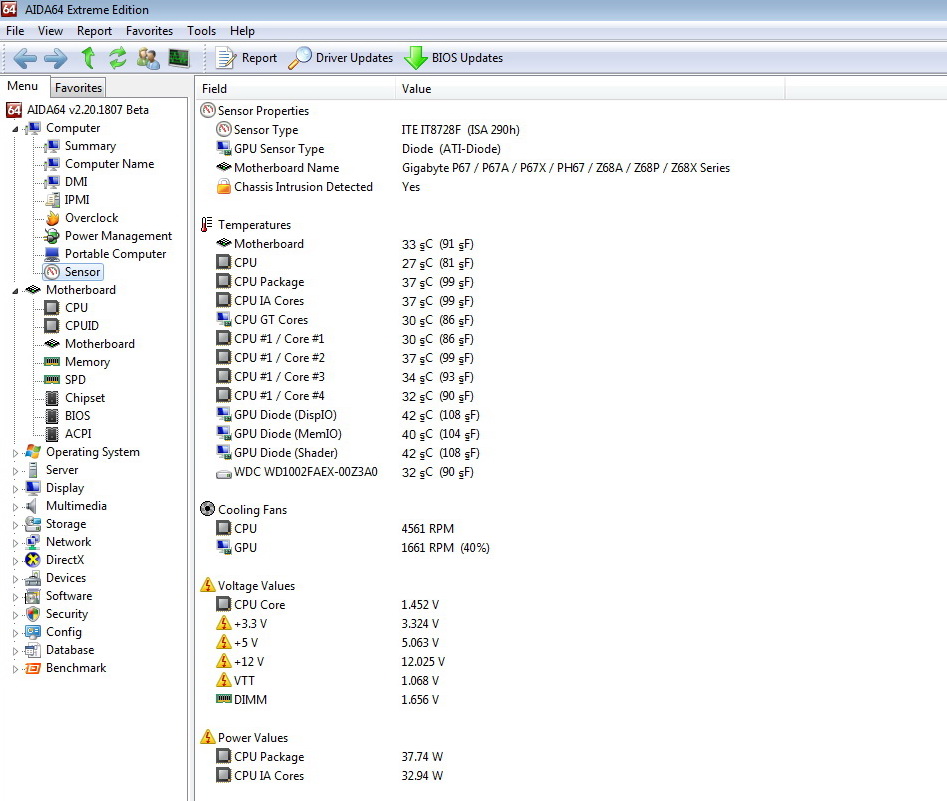Click the BIOS chip icon
This screenshot has width=947, height=801.
(53, 416)
